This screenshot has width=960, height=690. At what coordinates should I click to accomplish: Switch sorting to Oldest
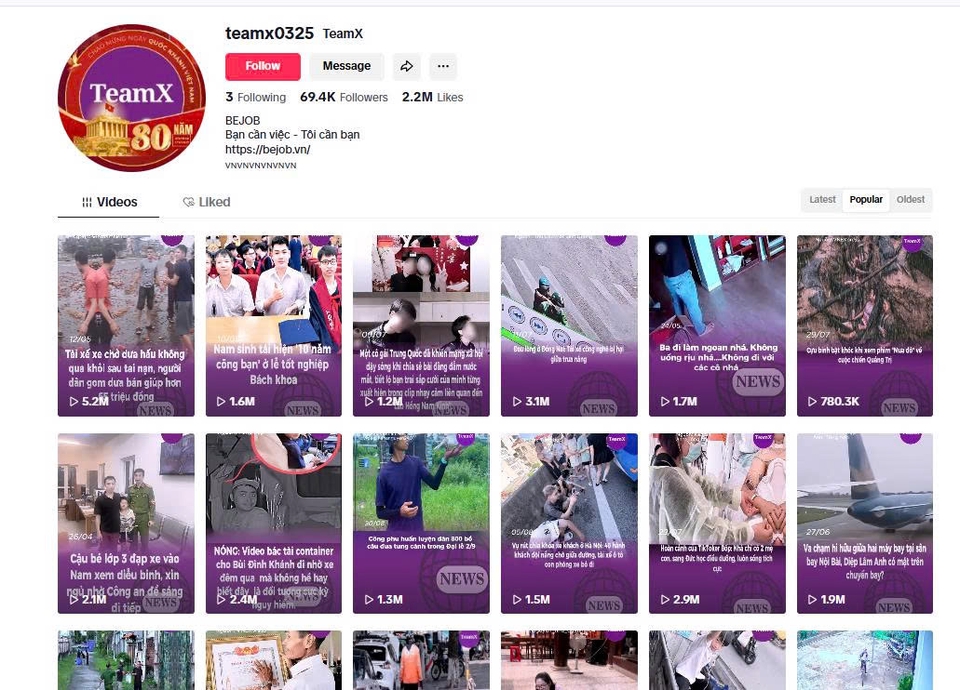coord(910,200)
